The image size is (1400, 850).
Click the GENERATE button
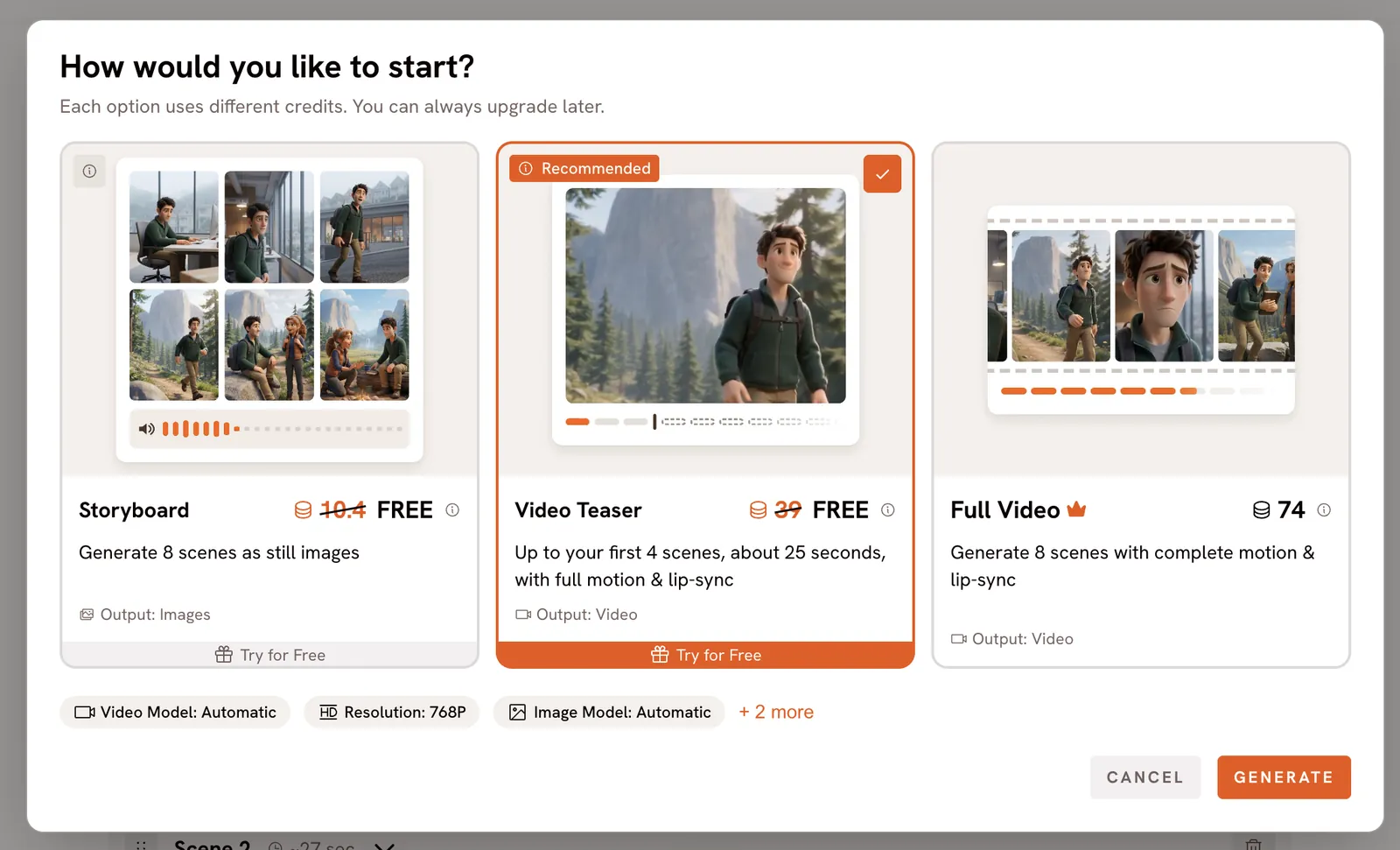point(1284,777)
